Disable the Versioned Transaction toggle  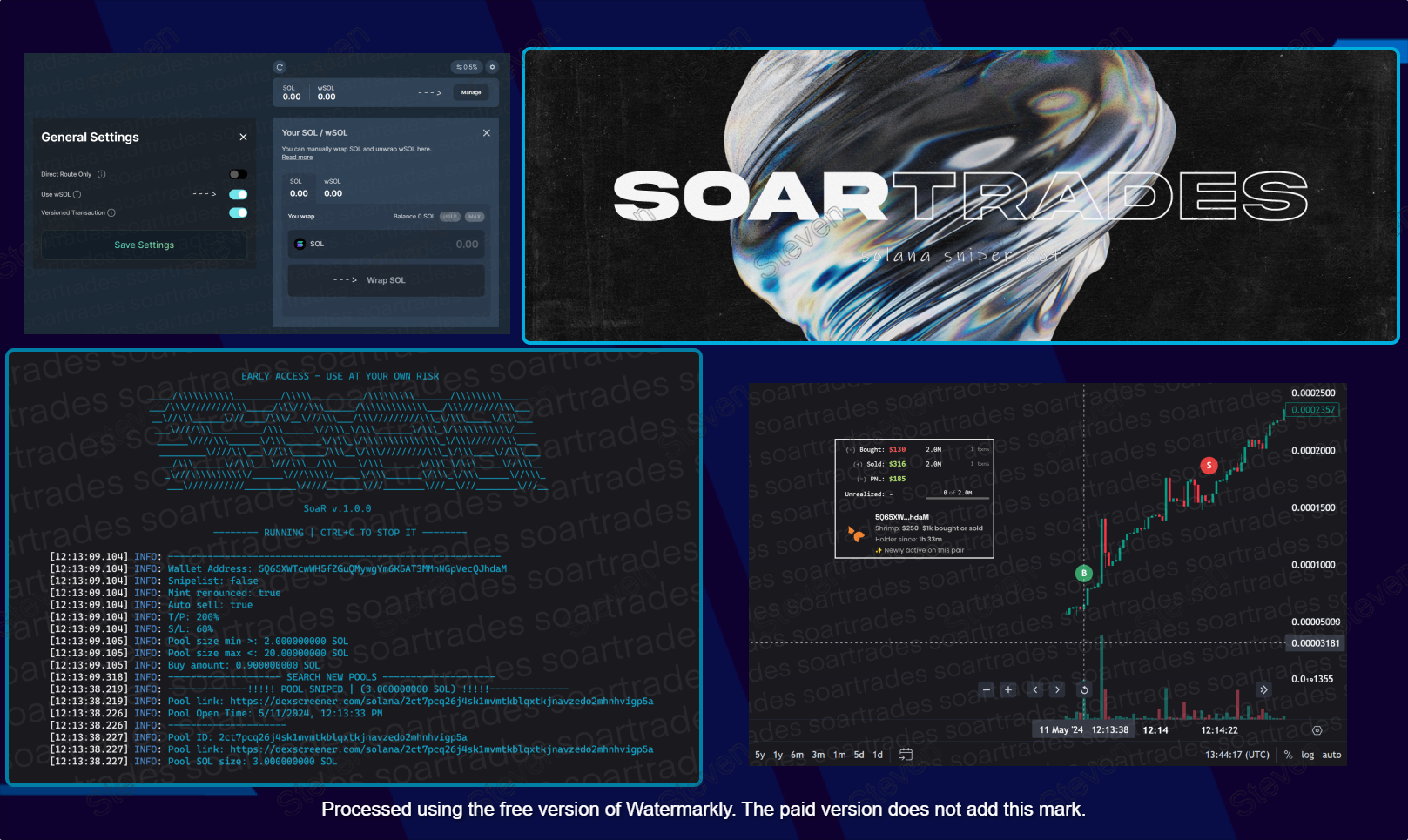[238, 212]
